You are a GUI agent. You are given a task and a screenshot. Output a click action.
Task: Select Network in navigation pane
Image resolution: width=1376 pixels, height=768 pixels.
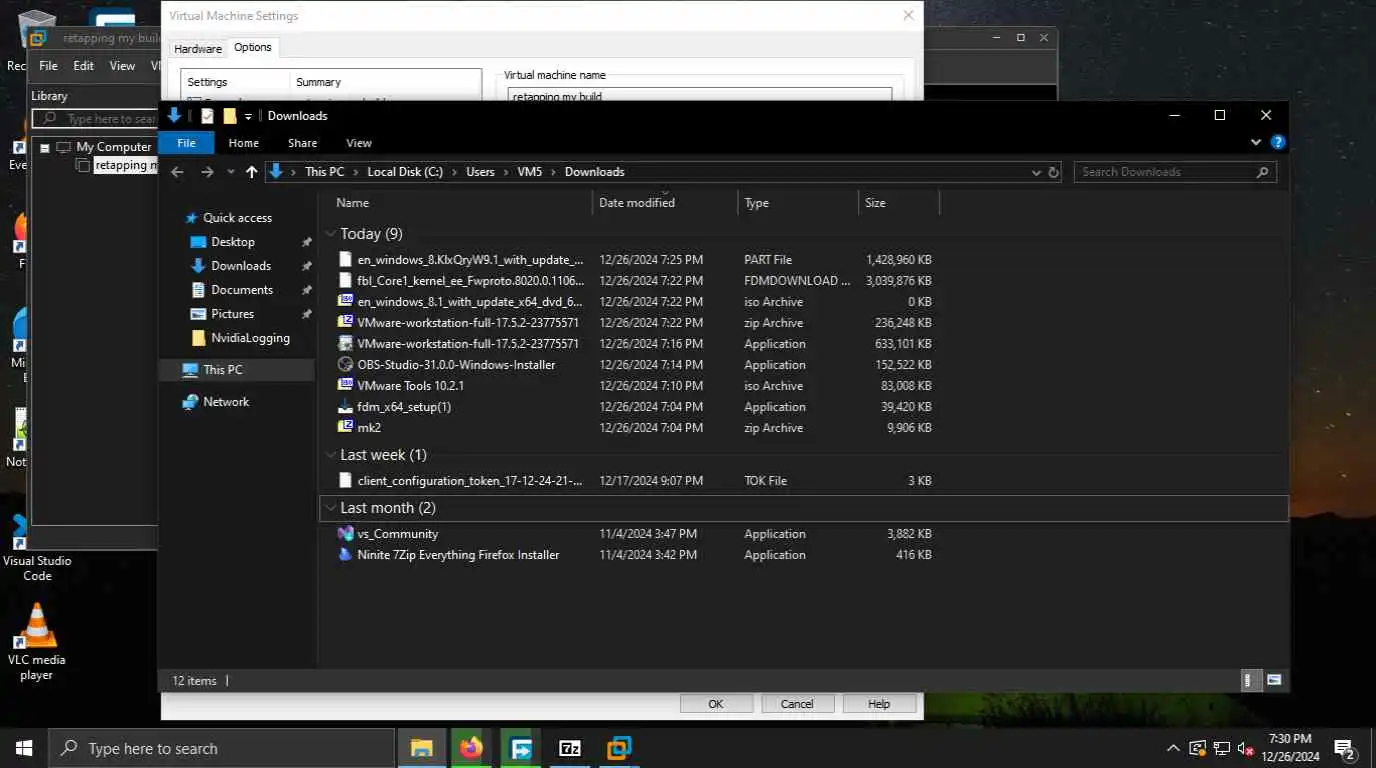tap(226, 402)
